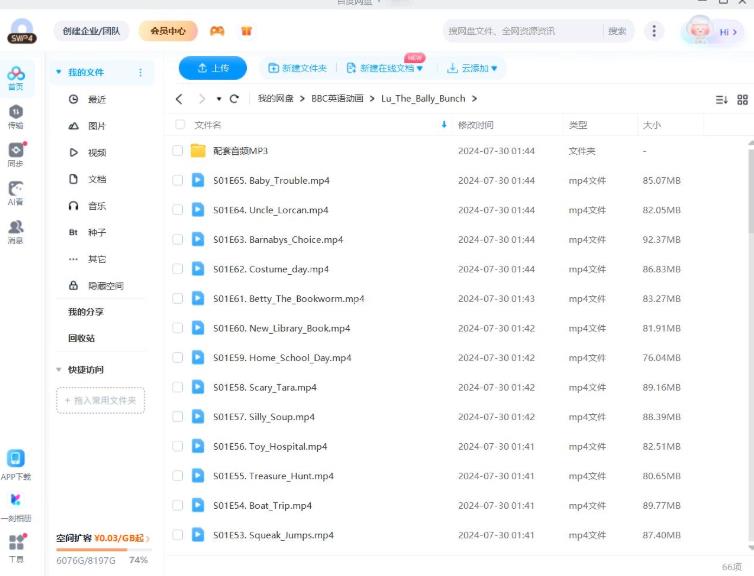Expand the chevron after BBC英语动画 breadcrumb
754x576 pixels.
point(372,99)
